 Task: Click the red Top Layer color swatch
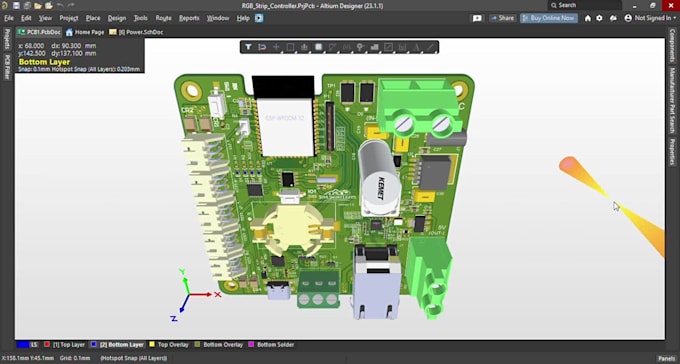pos(47,345)
